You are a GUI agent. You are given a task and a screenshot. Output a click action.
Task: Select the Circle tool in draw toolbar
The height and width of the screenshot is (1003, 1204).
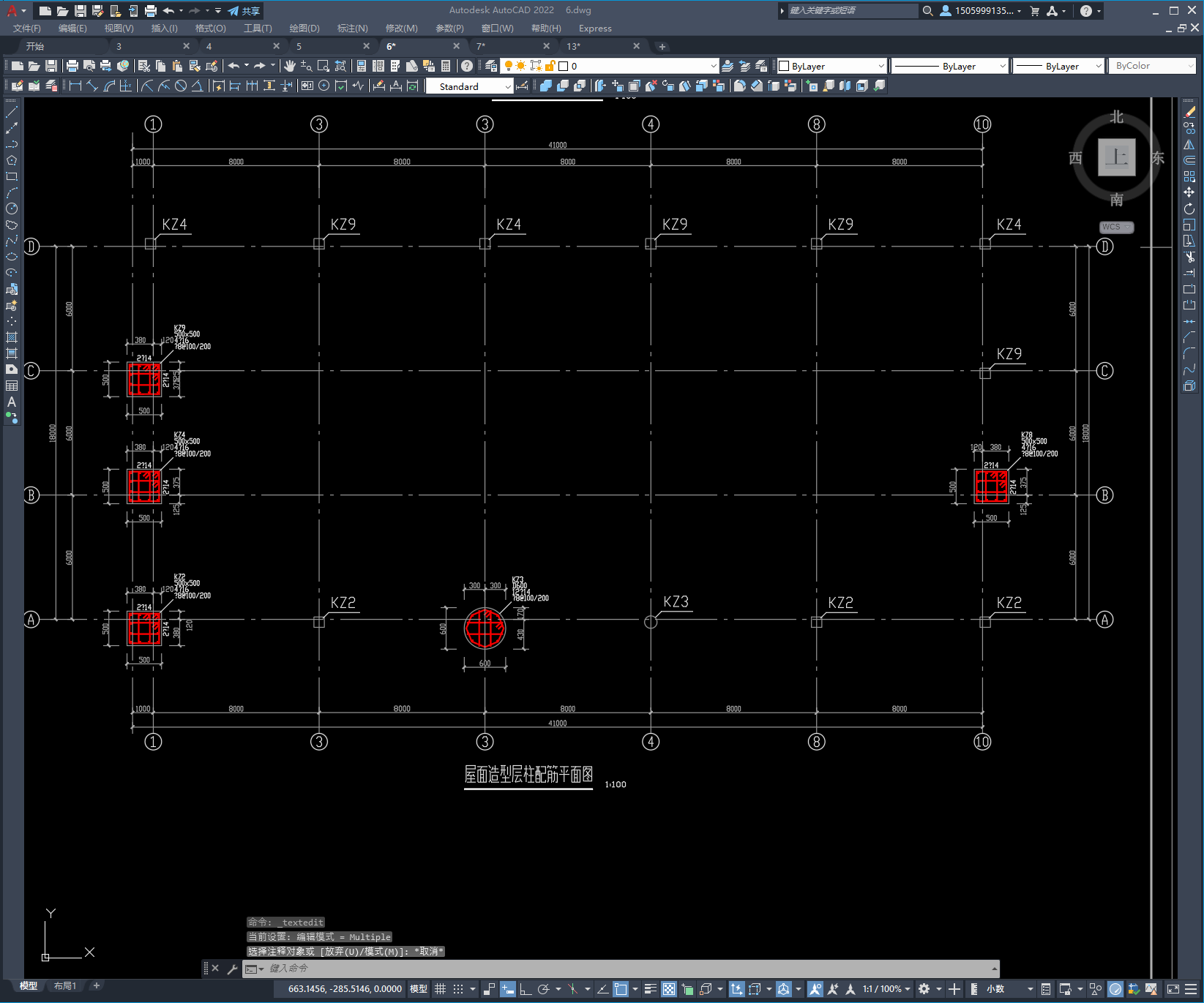(12, 209)
